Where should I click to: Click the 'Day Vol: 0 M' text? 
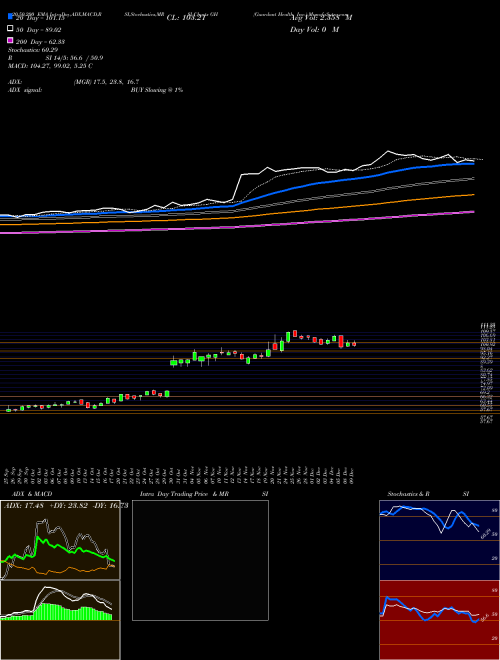click(x=314, y=29)
